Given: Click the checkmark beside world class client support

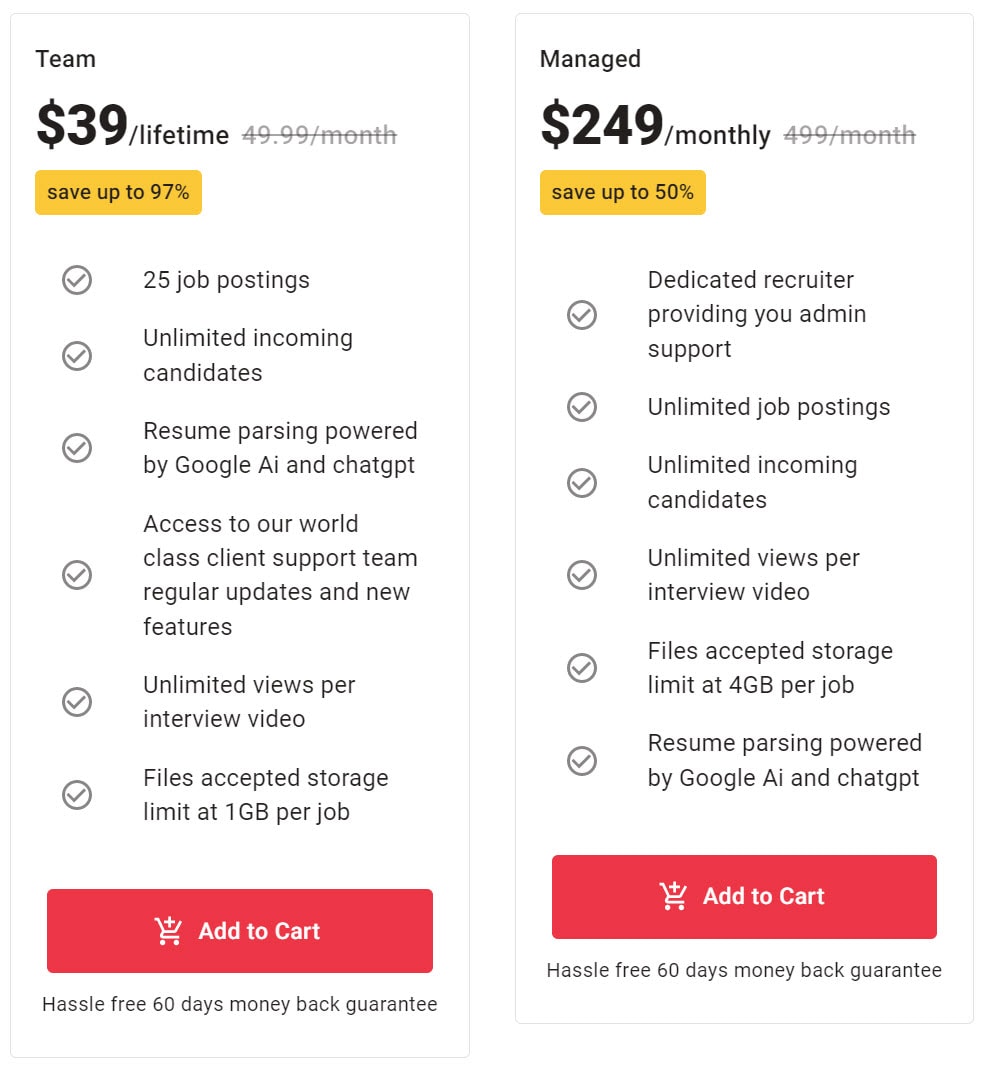Looking at the screenshot, I should 77,575.
